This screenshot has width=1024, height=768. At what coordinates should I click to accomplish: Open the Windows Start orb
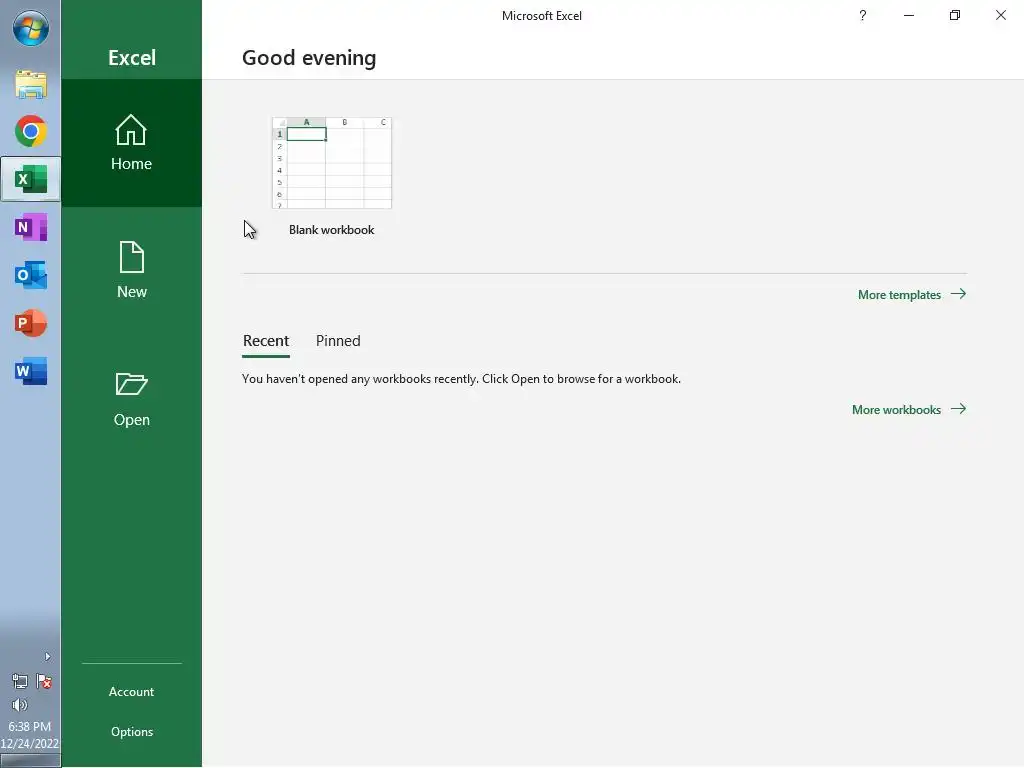point(31,28)
